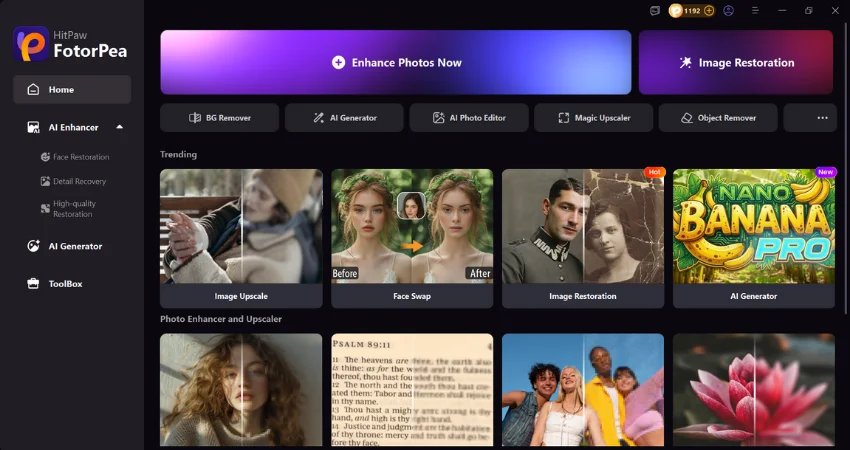The width and height of the screenshot is (850, 450).
Task: Open the hamburger menu in title bar
Action: click(755, 10)
